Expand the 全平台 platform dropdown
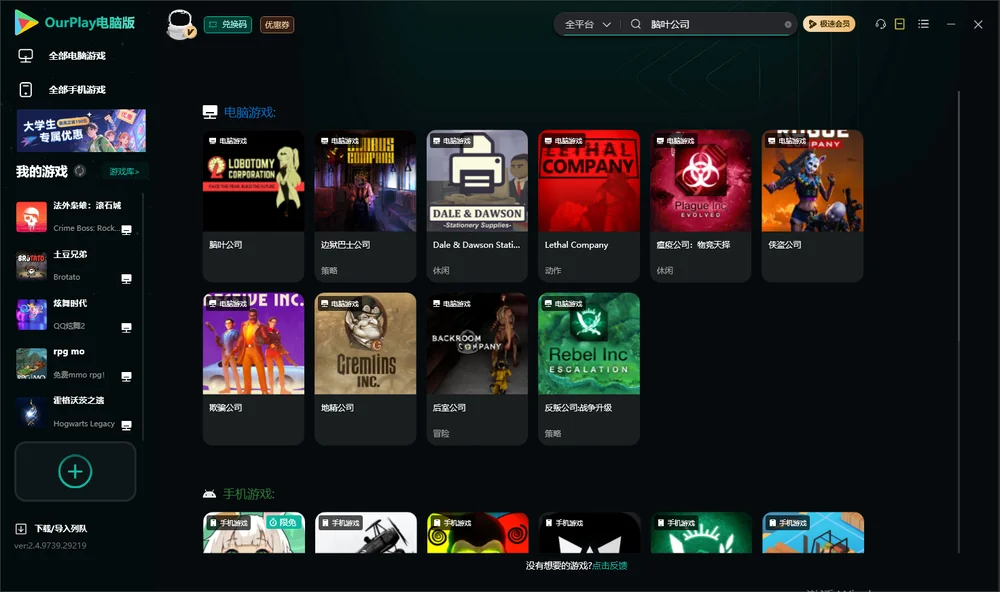This screenshot has height=592, width=1000. 587,24
